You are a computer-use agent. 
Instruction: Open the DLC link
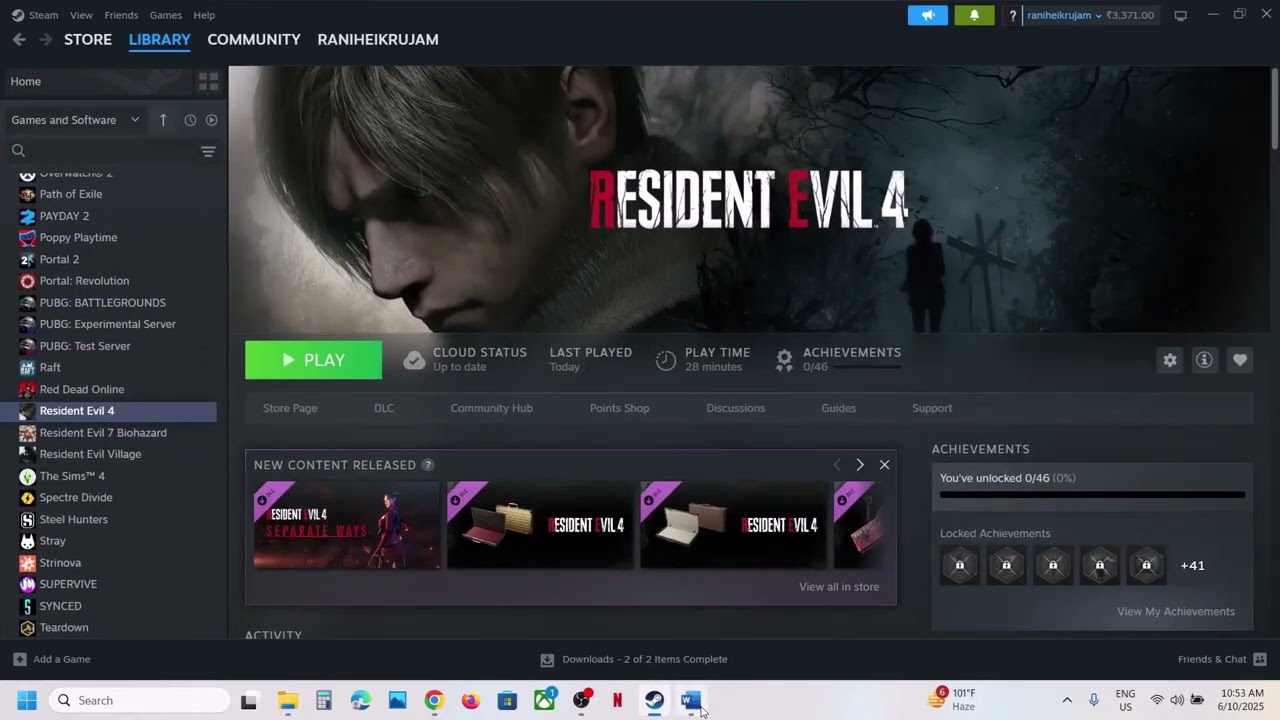click(x=384, y=408)
